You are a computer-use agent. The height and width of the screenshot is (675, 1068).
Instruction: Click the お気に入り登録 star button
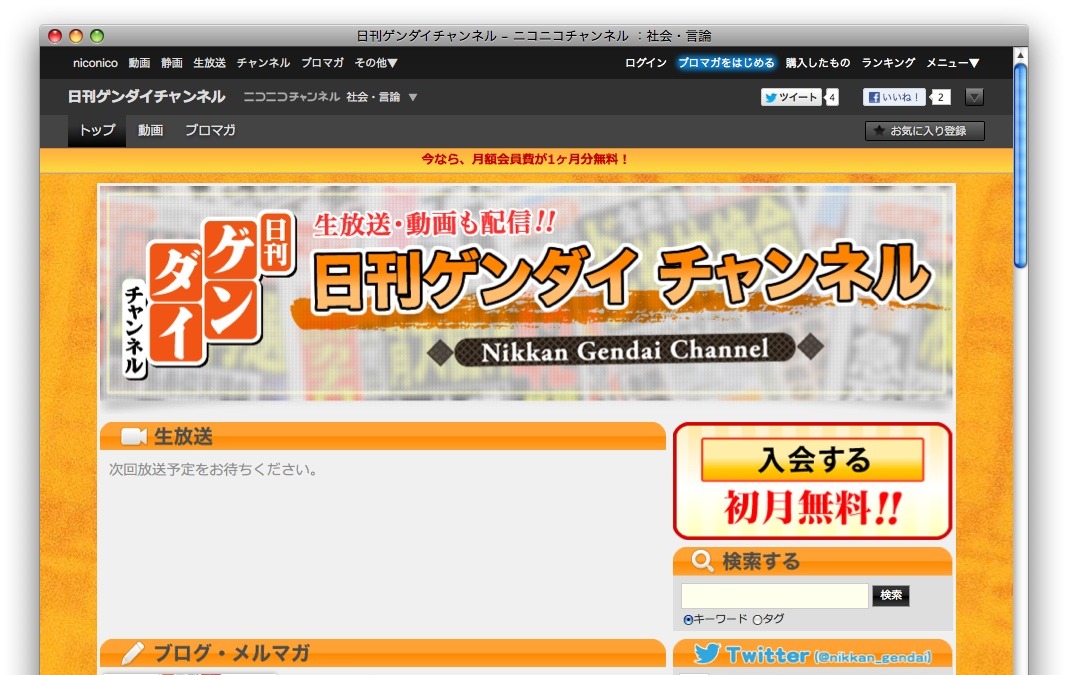pos(924,131)
